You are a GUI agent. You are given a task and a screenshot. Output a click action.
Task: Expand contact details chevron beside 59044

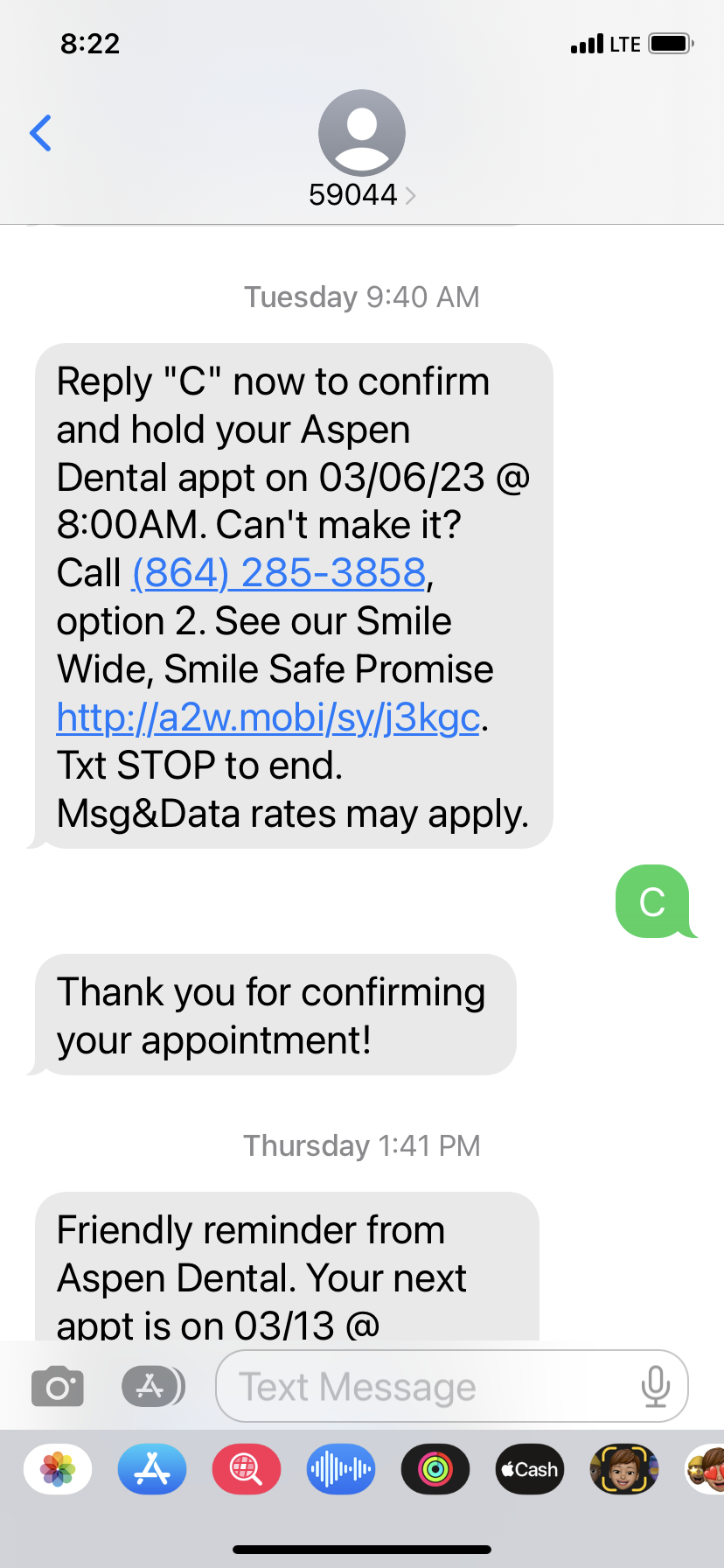tap(411, 195)
